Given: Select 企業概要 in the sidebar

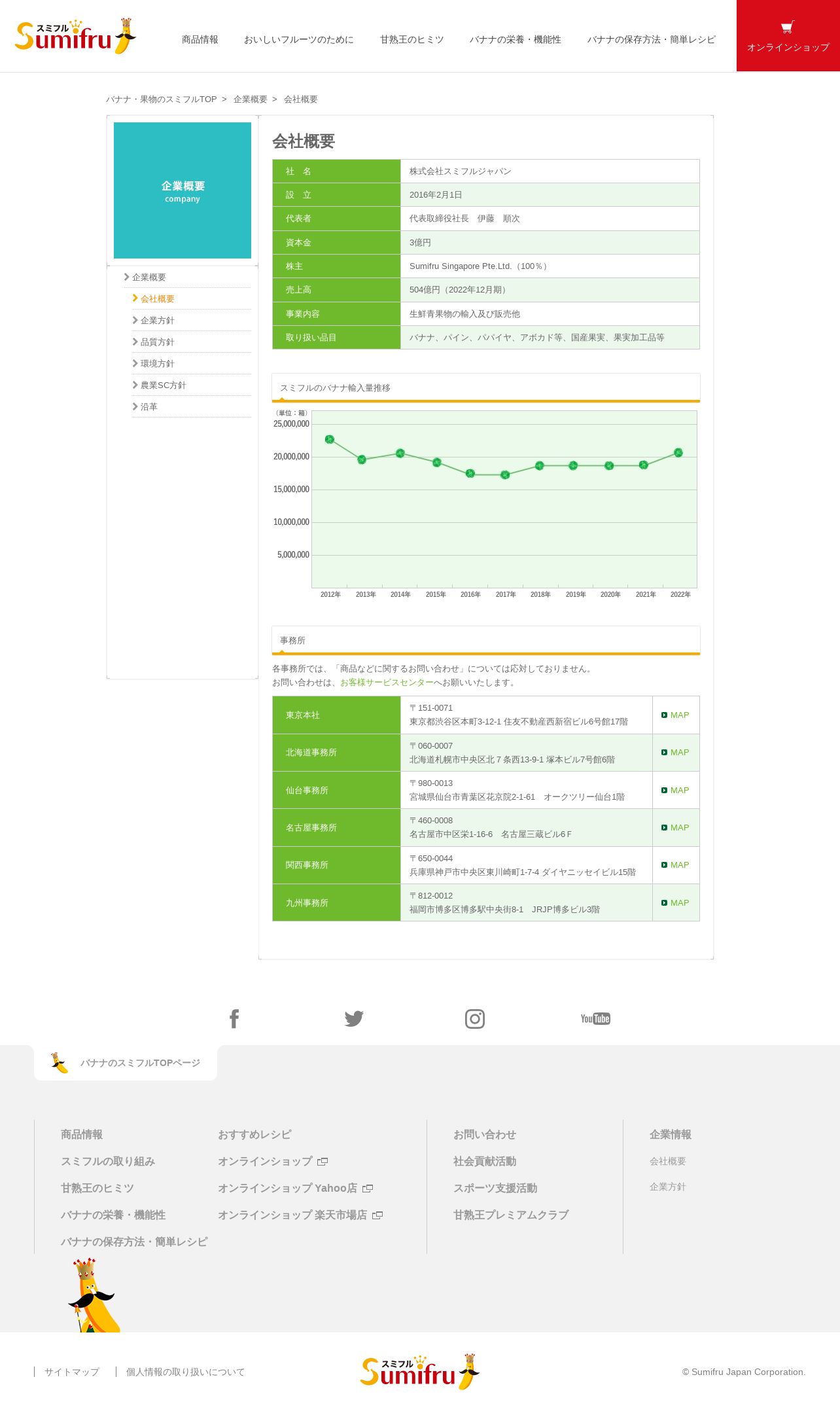Looking at the screenshot, I should 149,277.
